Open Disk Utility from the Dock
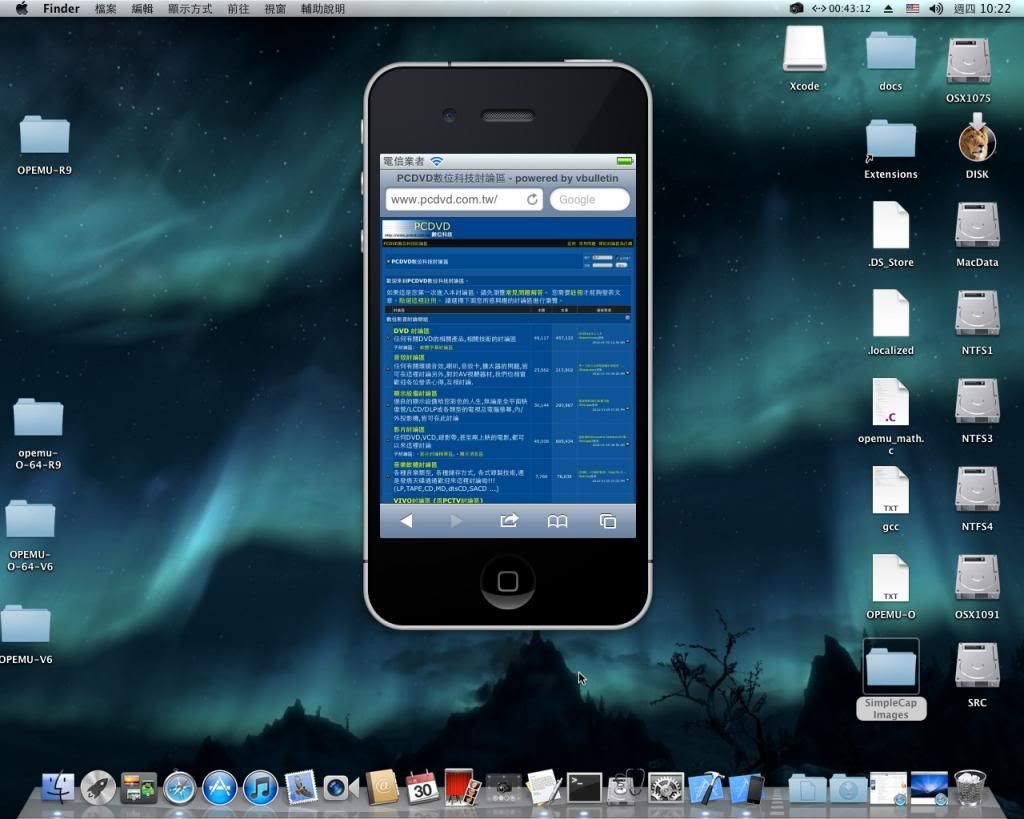 625,787
